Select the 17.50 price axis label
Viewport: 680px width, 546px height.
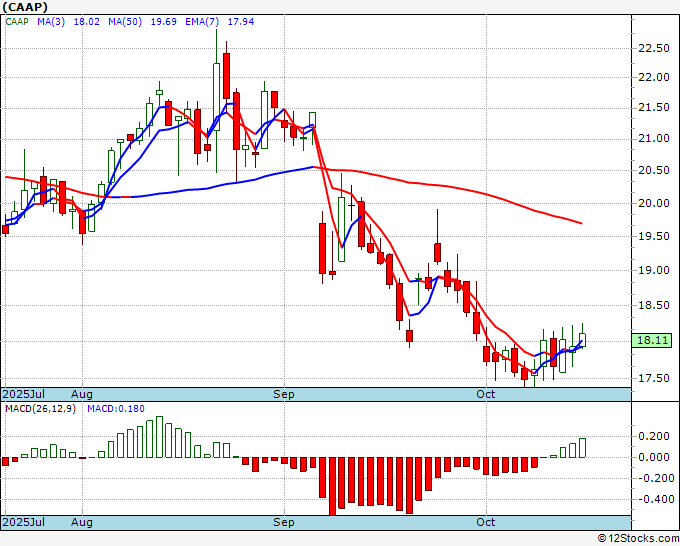654,378
